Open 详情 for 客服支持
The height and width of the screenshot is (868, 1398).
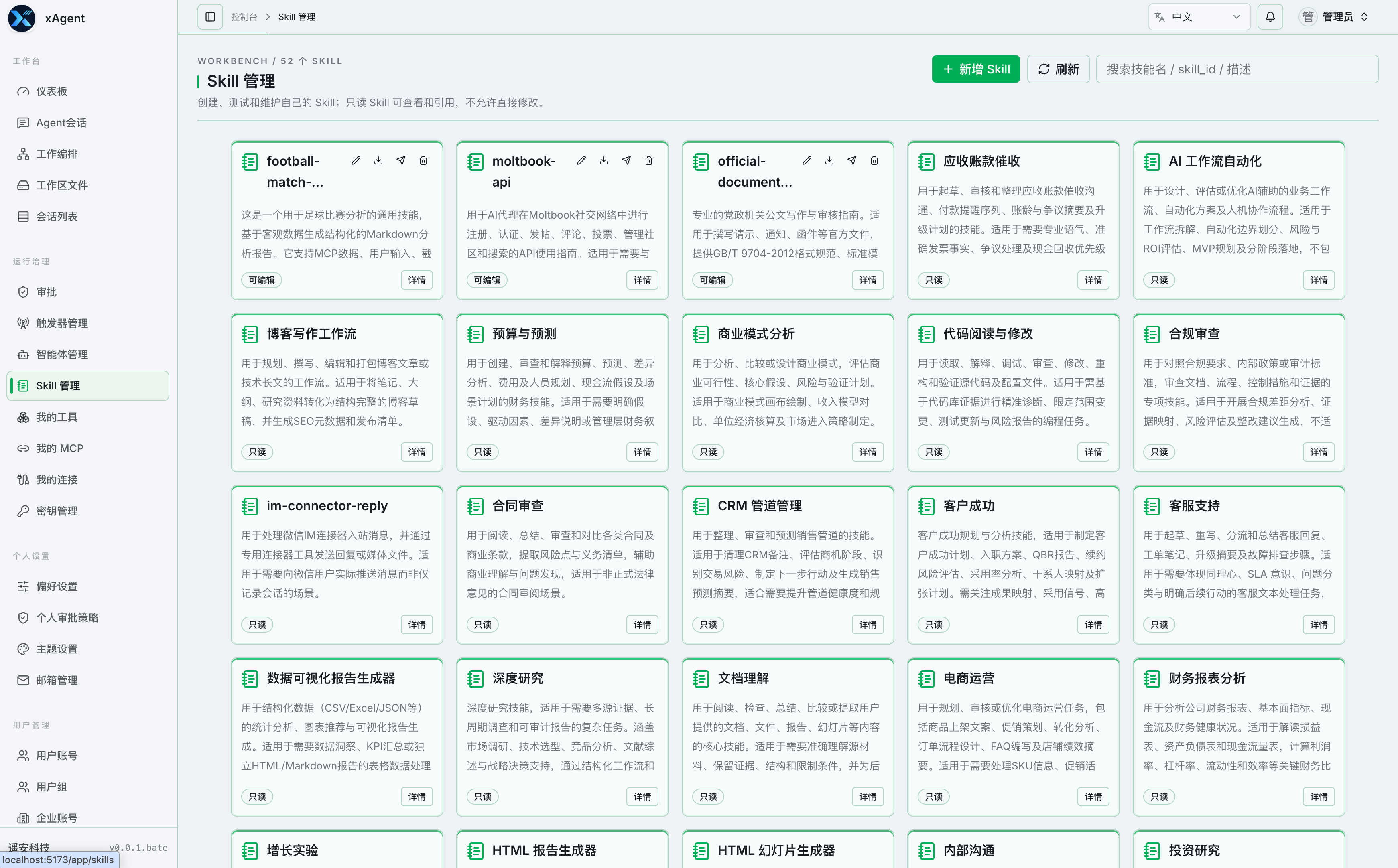1319,625
